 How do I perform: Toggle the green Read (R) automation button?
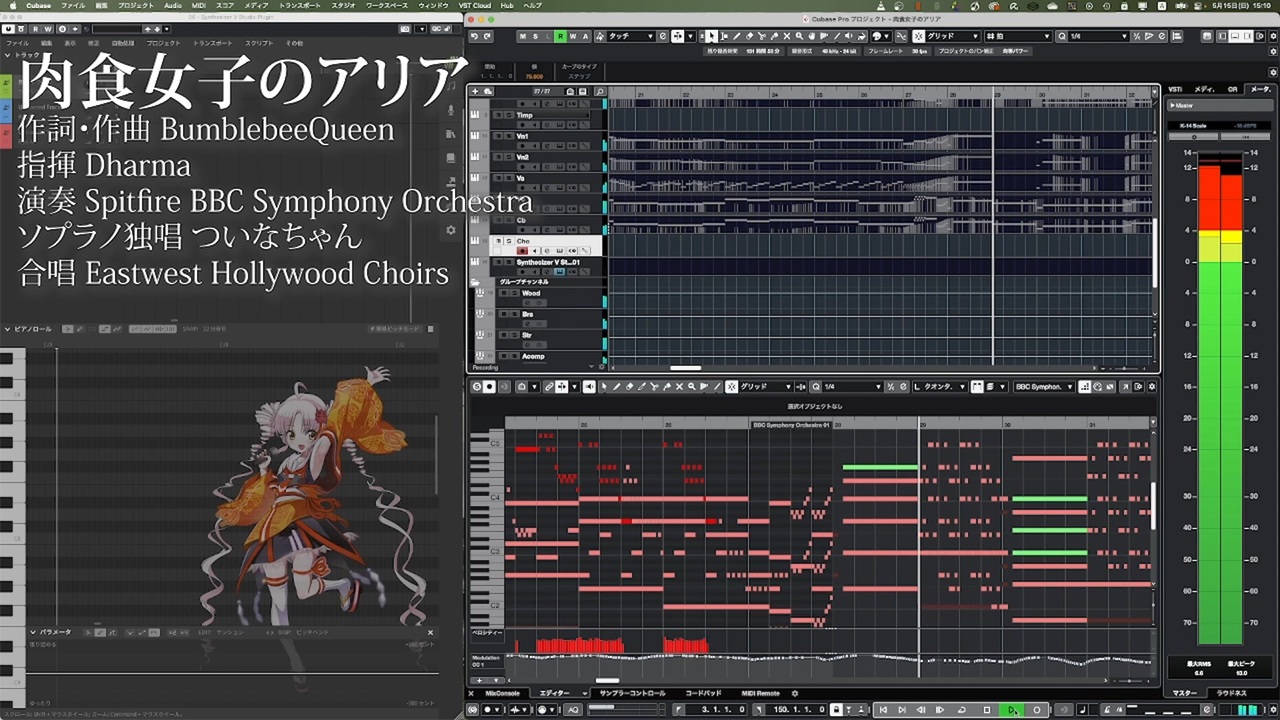pyautogui.click(x=561, y=36)
